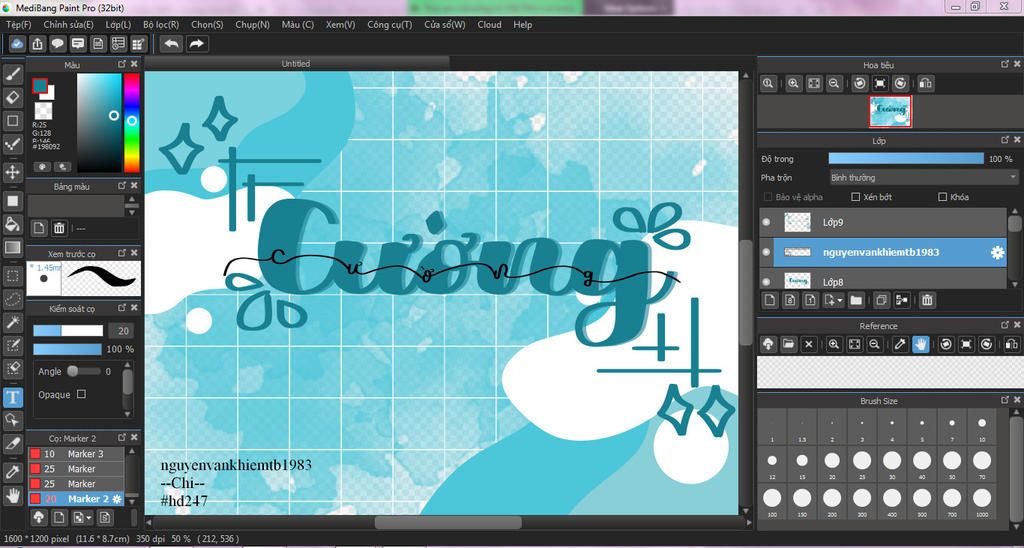Screen dimensions: 1024x548
Task: Pop out the Bảng màu panel
Action: [121, 185]
